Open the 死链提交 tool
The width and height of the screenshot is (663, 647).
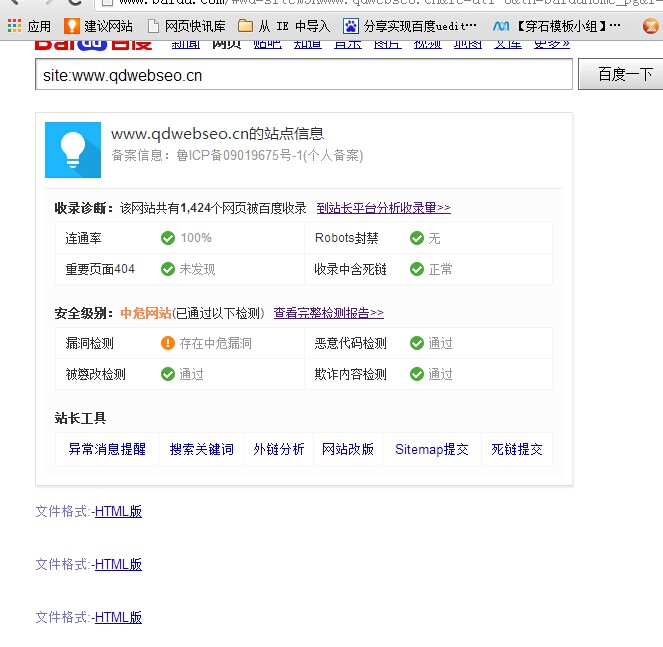tap(517, 449)
